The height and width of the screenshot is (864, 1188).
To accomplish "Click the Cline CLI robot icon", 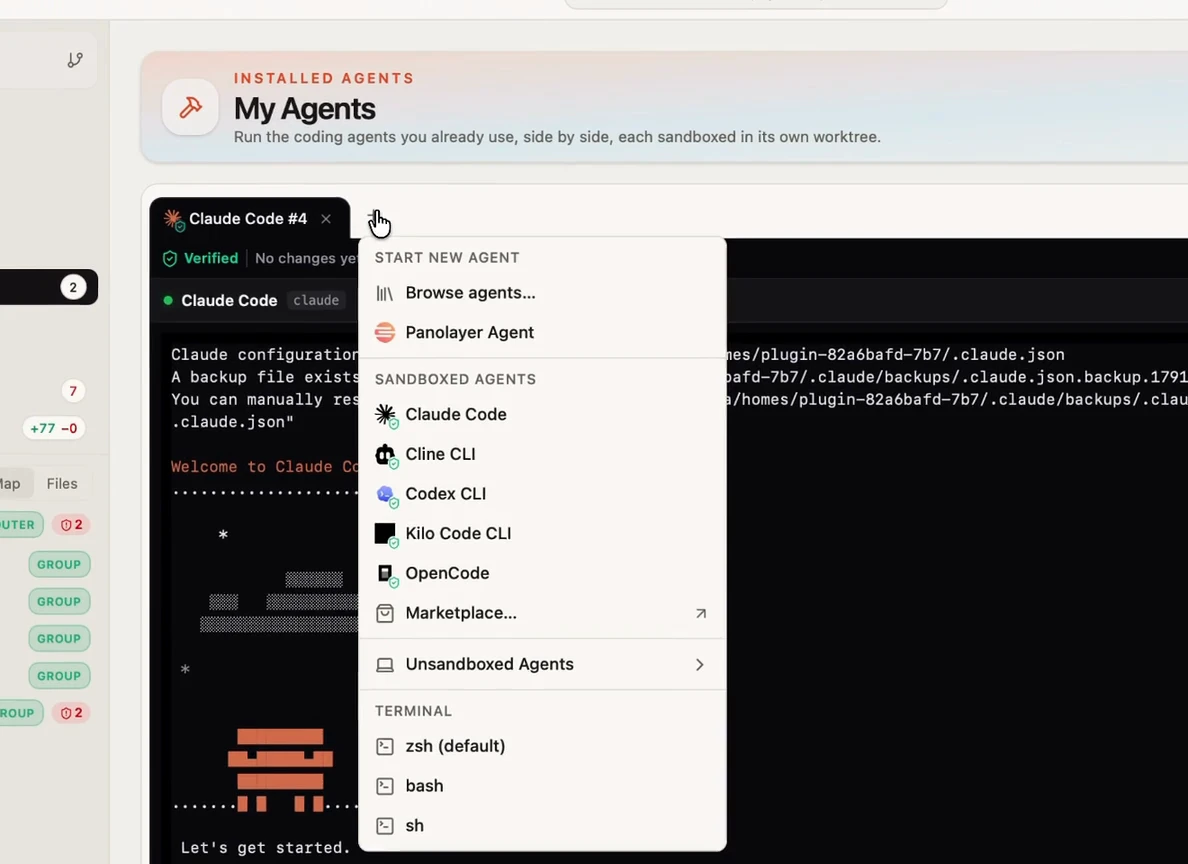I will point(386,455).
